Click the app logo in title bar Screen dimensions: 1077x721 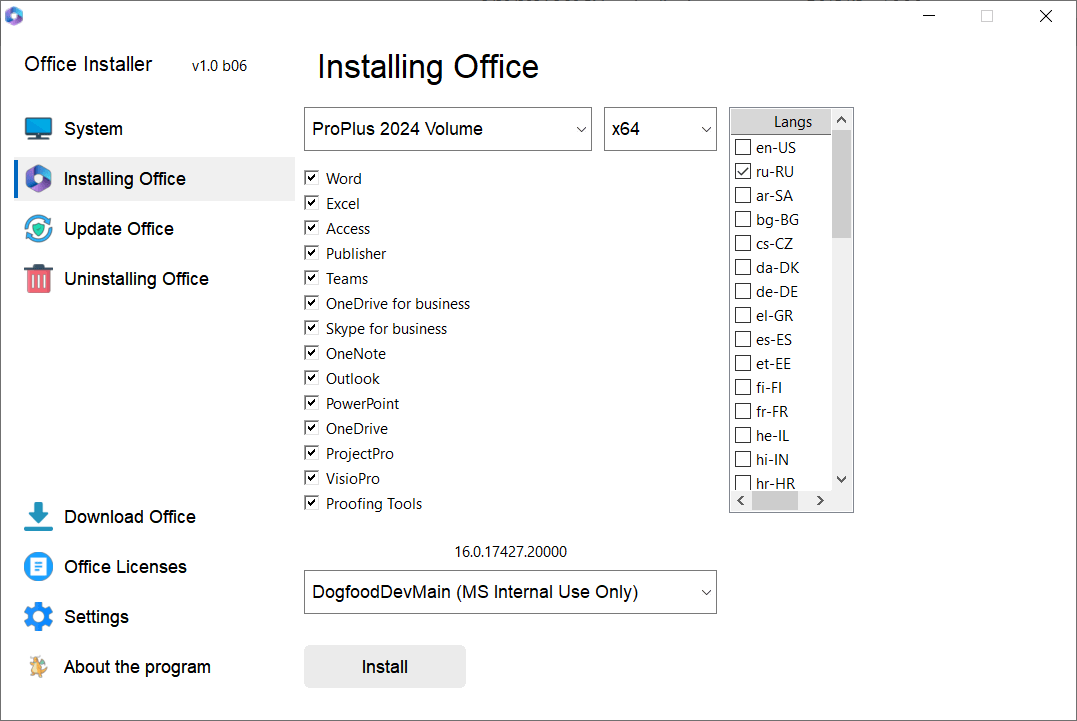(x=14, y=15)
